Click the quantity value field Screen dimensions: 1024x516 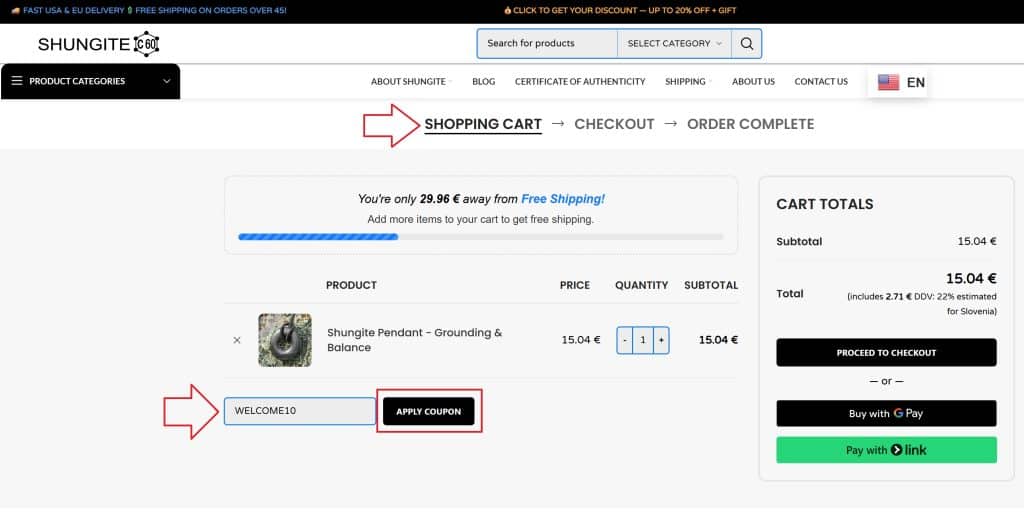click(643, 340)
